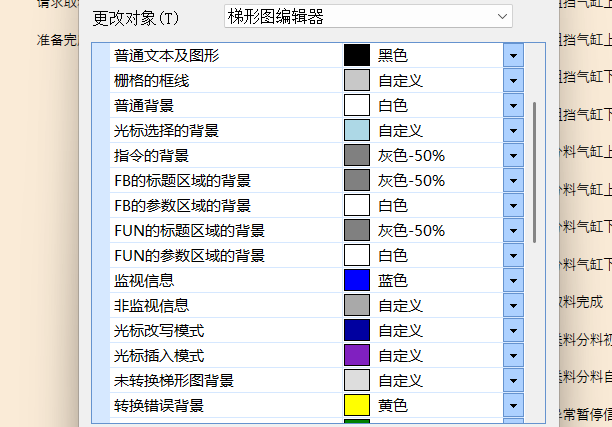Click the light blue swatch for 光标选择的背景
Viewport: 612px width, 427px height.
point(357,131)
